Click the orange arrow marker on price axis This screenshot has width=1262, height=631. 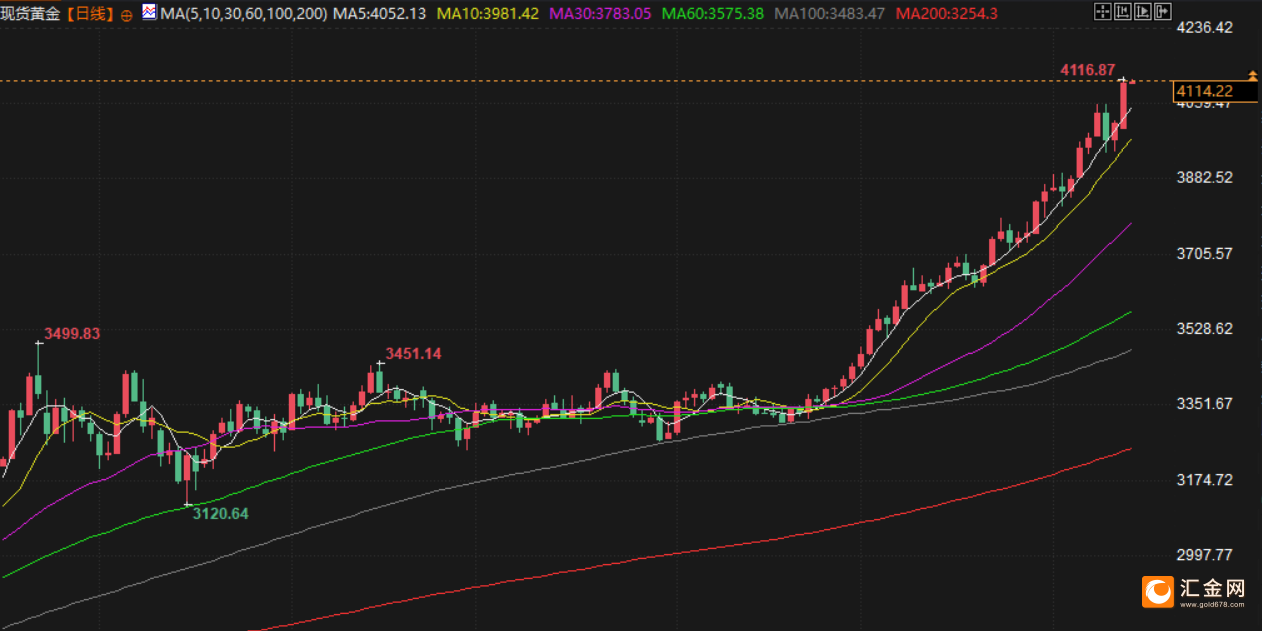[x=1252, y=76]
